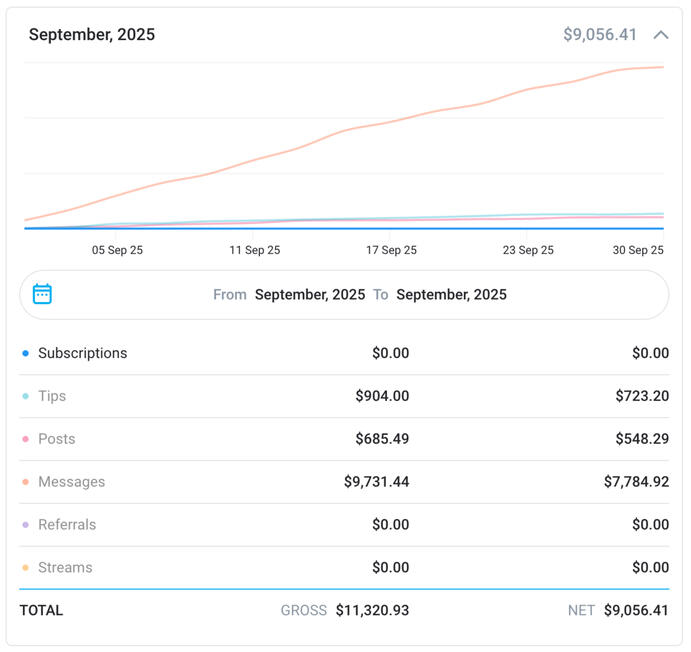Toggle the orange Messages legend dot
The width and height of the screenshot is (691, 652).
click(26, 483)
